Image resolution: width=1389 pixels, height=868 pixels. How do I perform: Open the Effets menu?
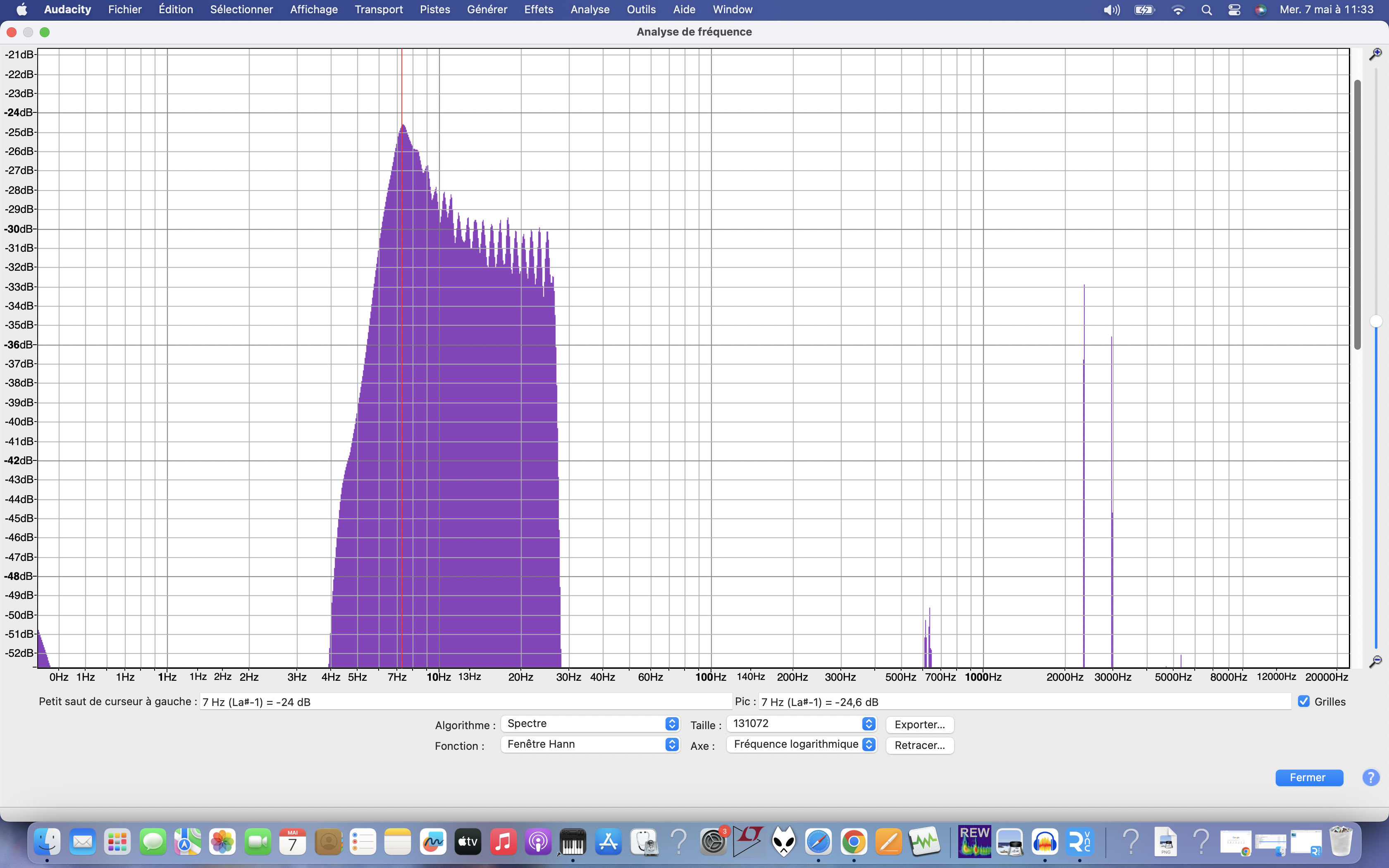coord(538,10)
